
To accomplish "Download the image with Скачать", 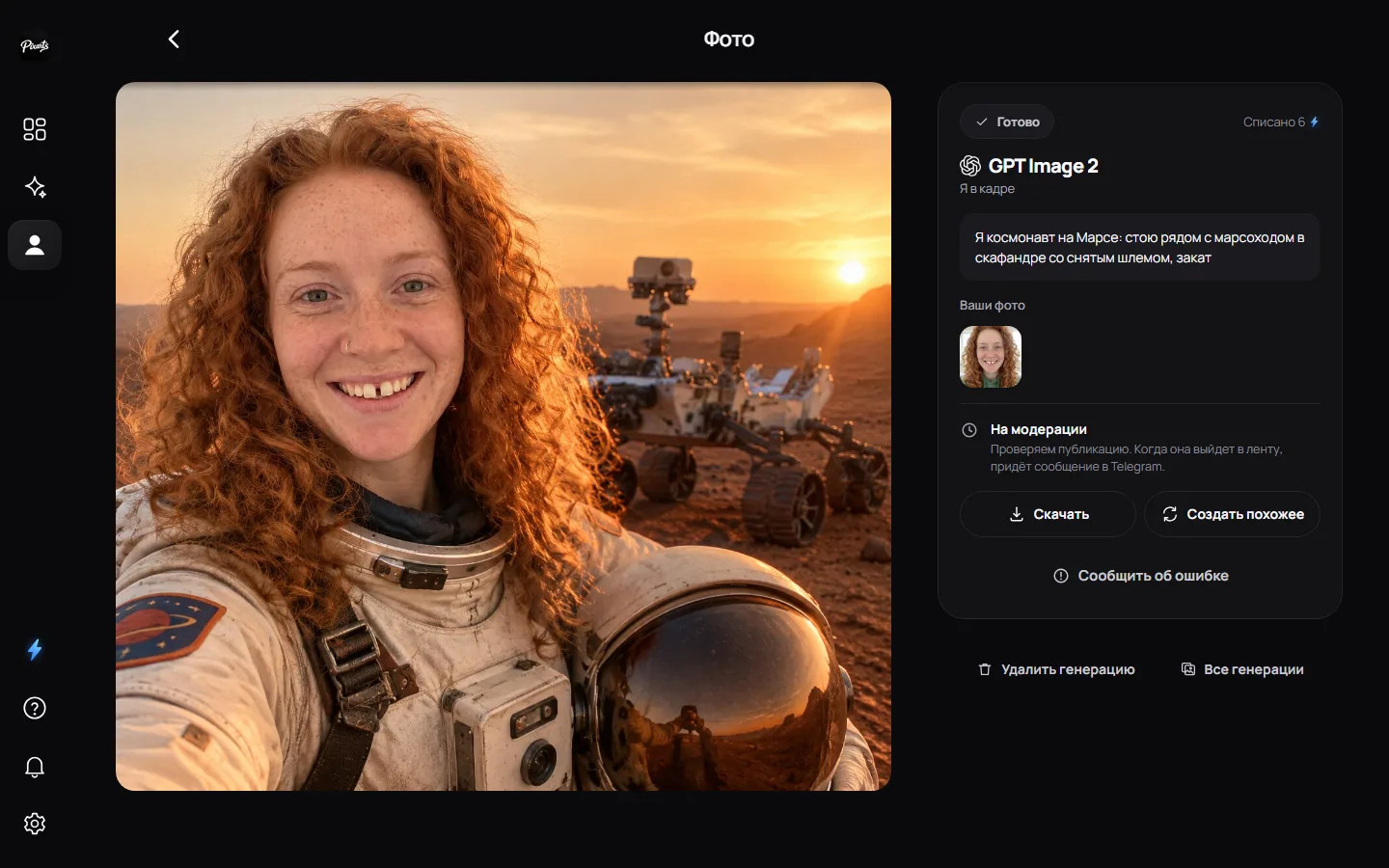I will pyautogui.click(x=1048, y=514).
